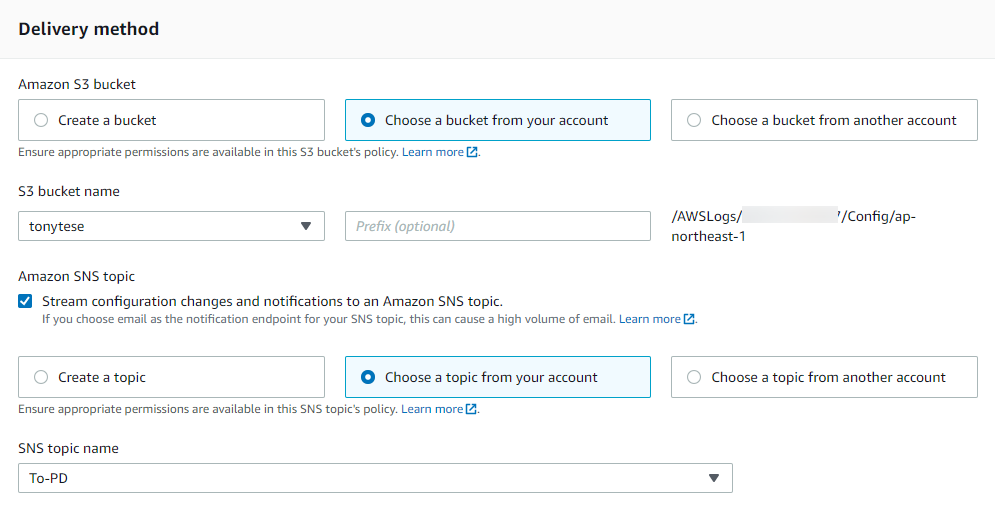
Task: Select Choose a bucket from another account
Action: (x=694, y=120)
